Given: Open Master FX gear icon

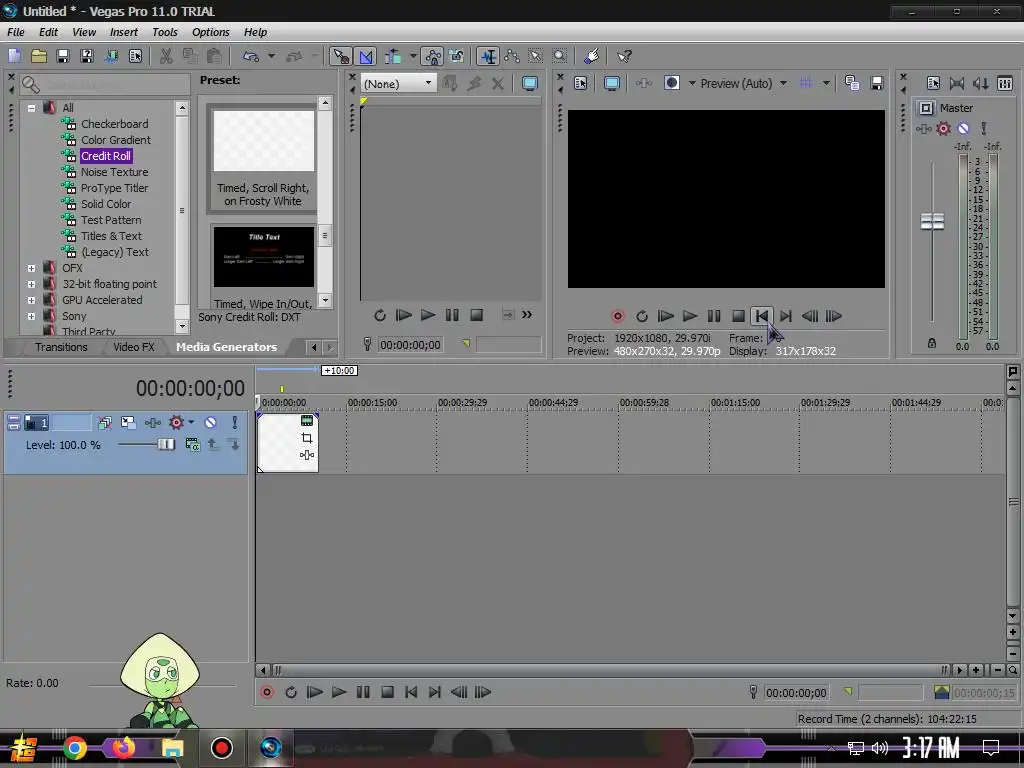Looking at the screenshot, I should tap(943, 129).
